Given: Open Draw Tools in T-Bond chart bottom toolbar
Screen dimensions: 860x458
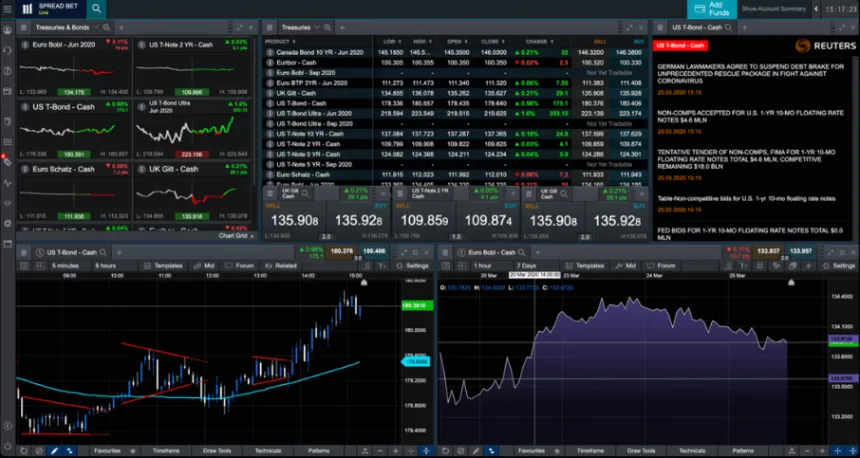Looking at the screenshot, I should point(217,451).
